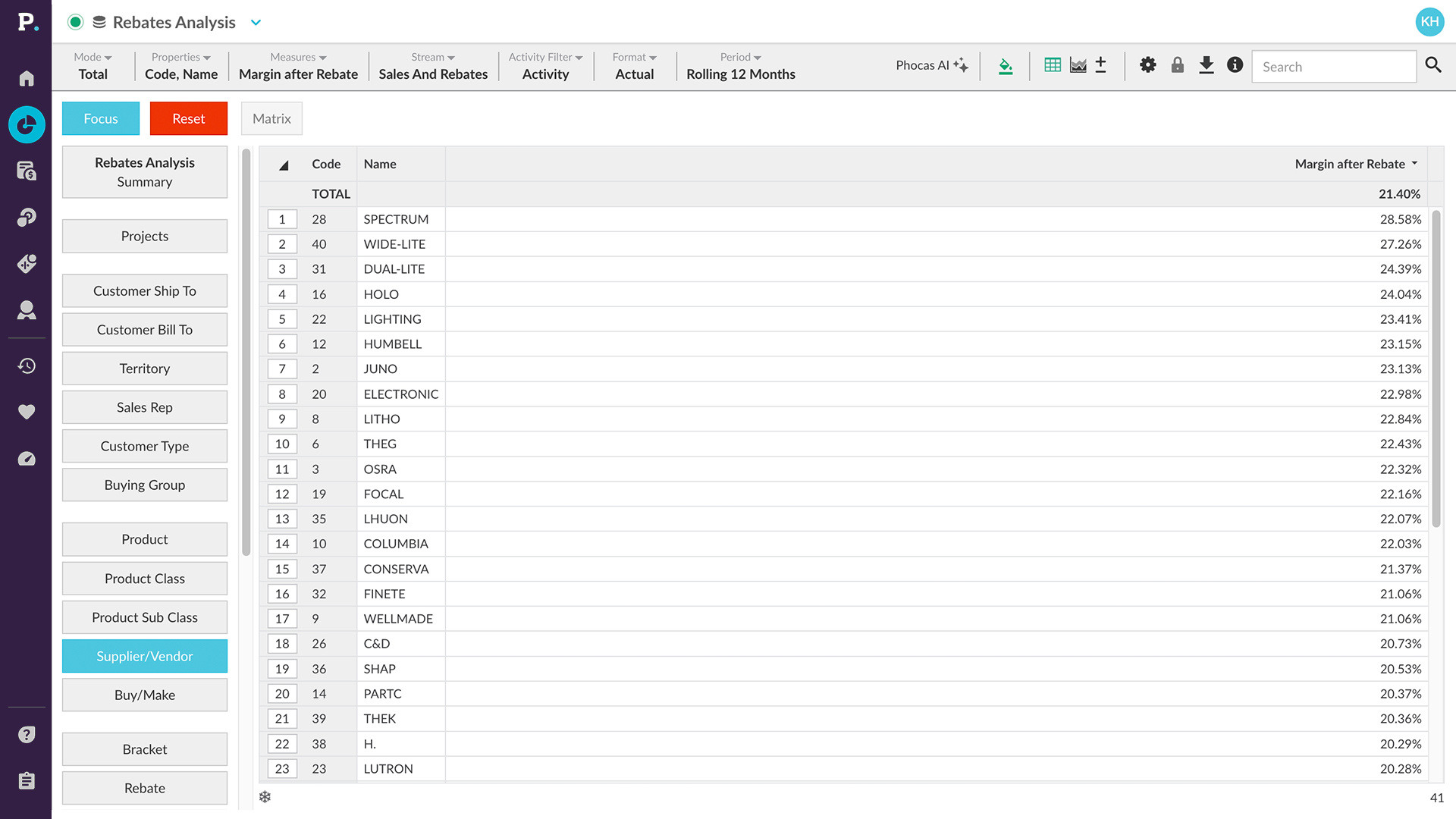Open Phocas AI assistant
1456x819 pixels.
pyautogui.click(x=931, y=65)
